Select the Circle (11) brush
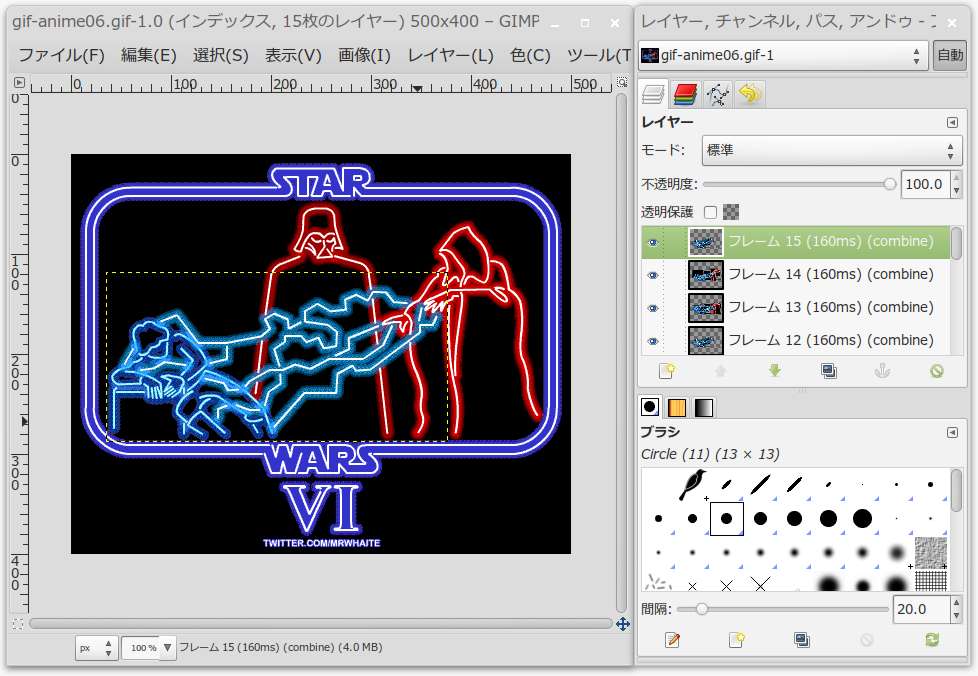The image size is (978, 676). point(727,518)
